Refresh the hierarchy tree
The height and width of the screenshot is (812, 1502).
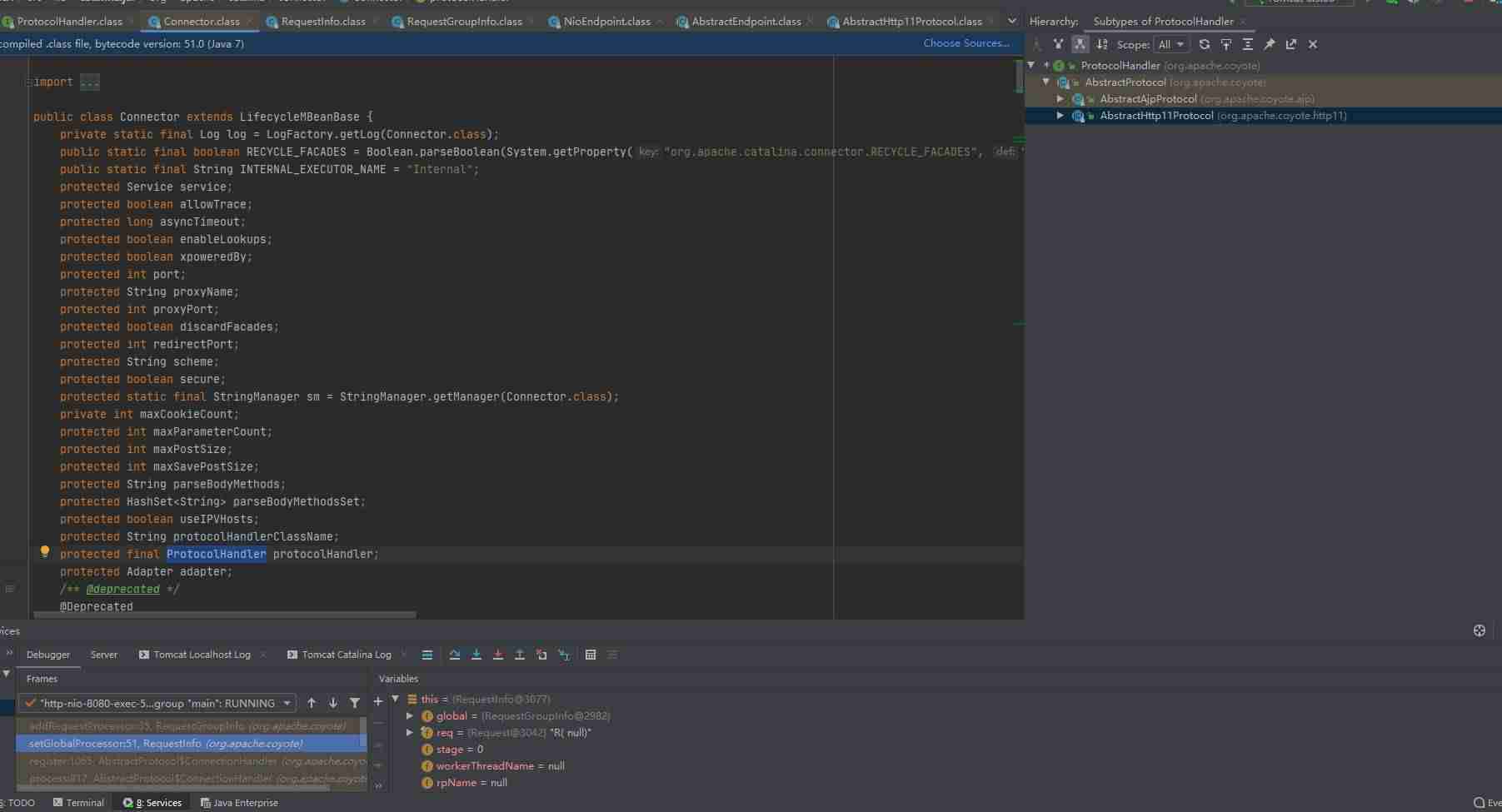(x=1205, y=44)
